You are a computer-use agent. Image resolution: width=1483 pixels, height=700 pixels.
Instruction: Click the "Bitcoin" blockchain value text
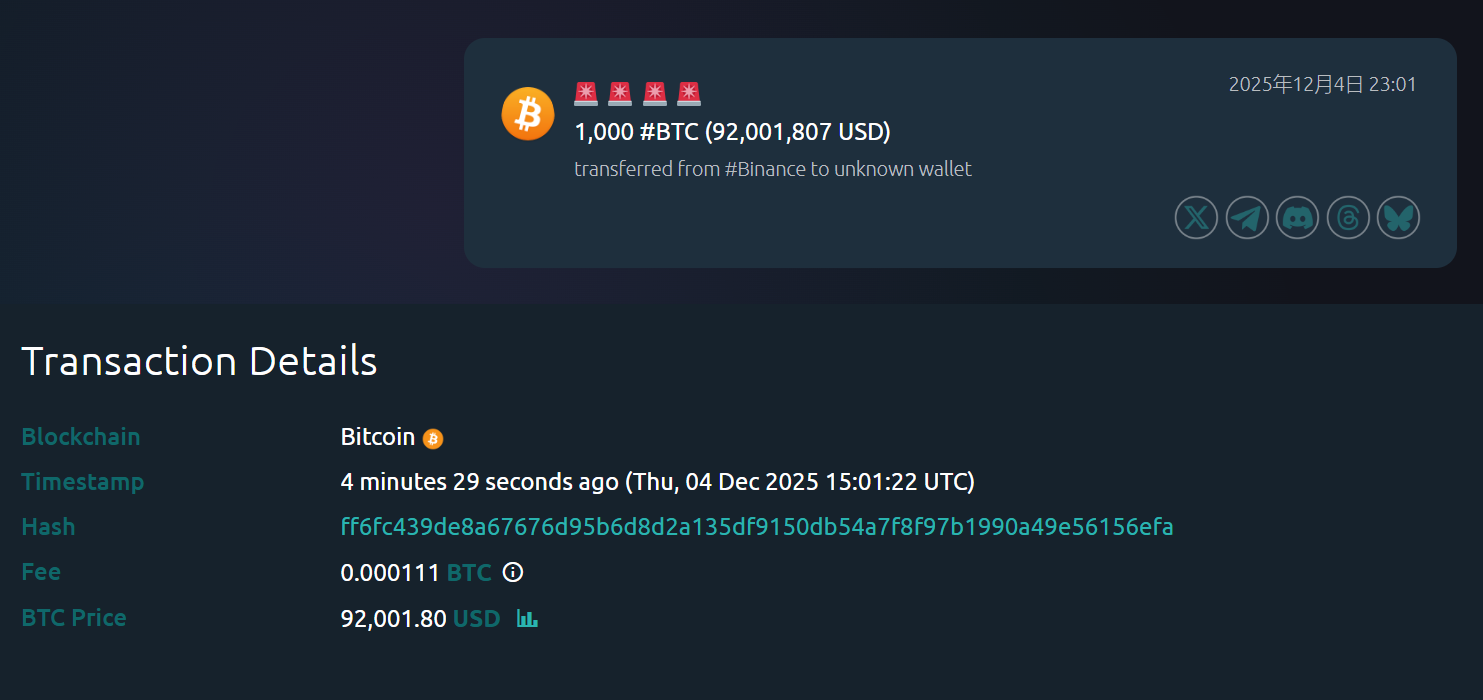(x=377, y=437)
